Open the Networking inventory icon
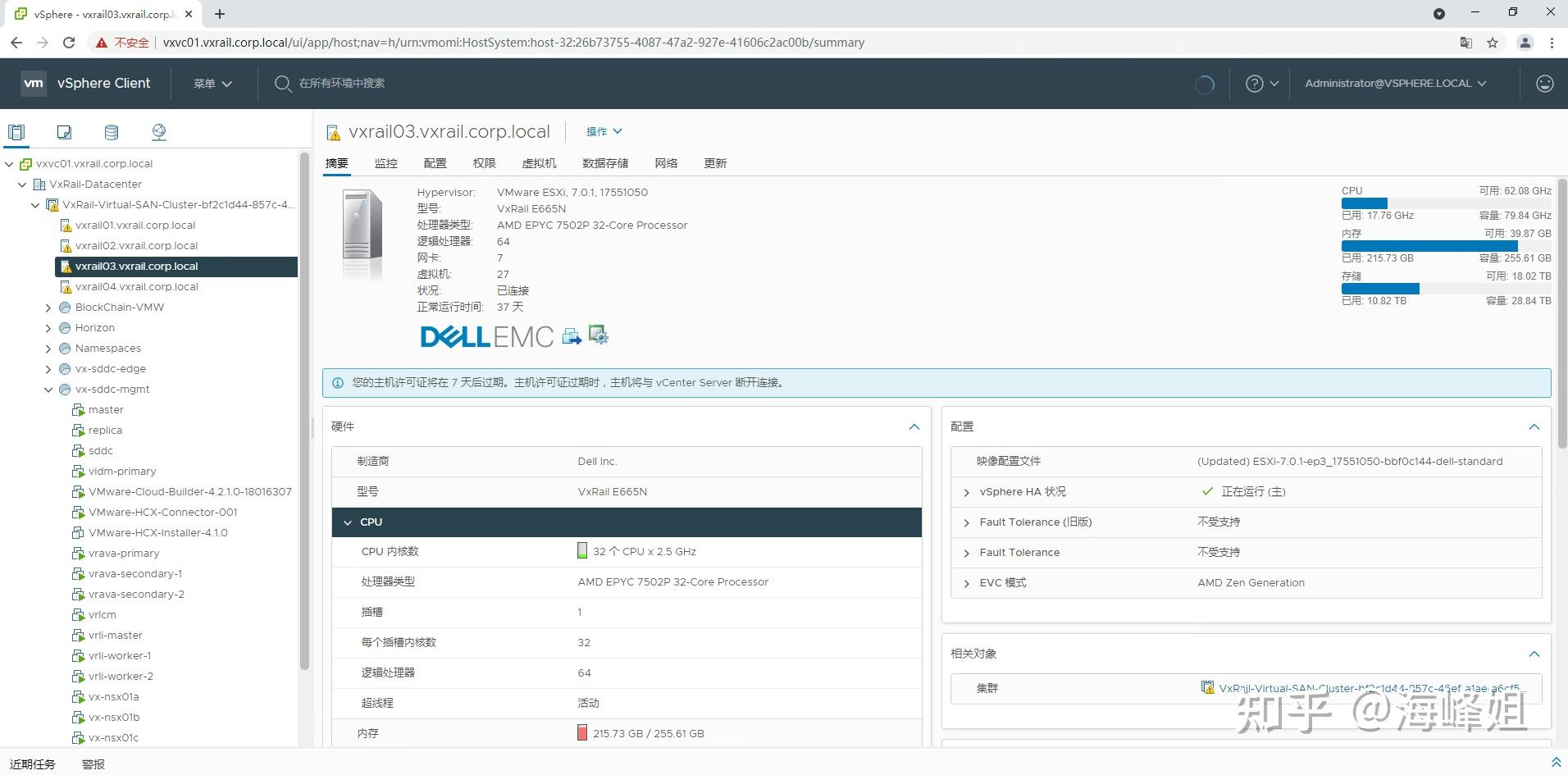This screenshot has height=775, width=1568. (158, 131)
